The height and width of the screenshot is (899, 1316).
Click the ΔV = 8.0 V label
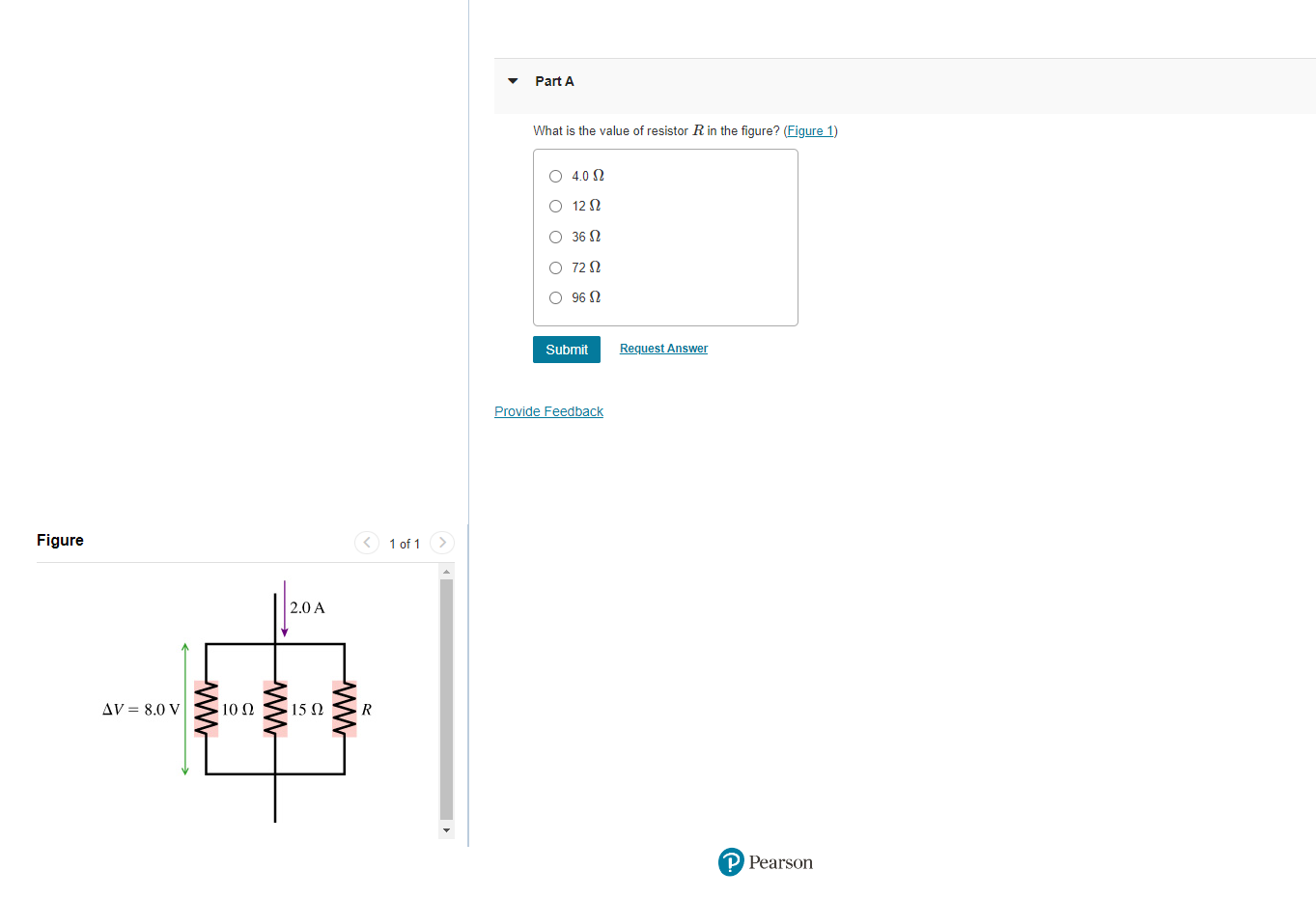(141, 710)
